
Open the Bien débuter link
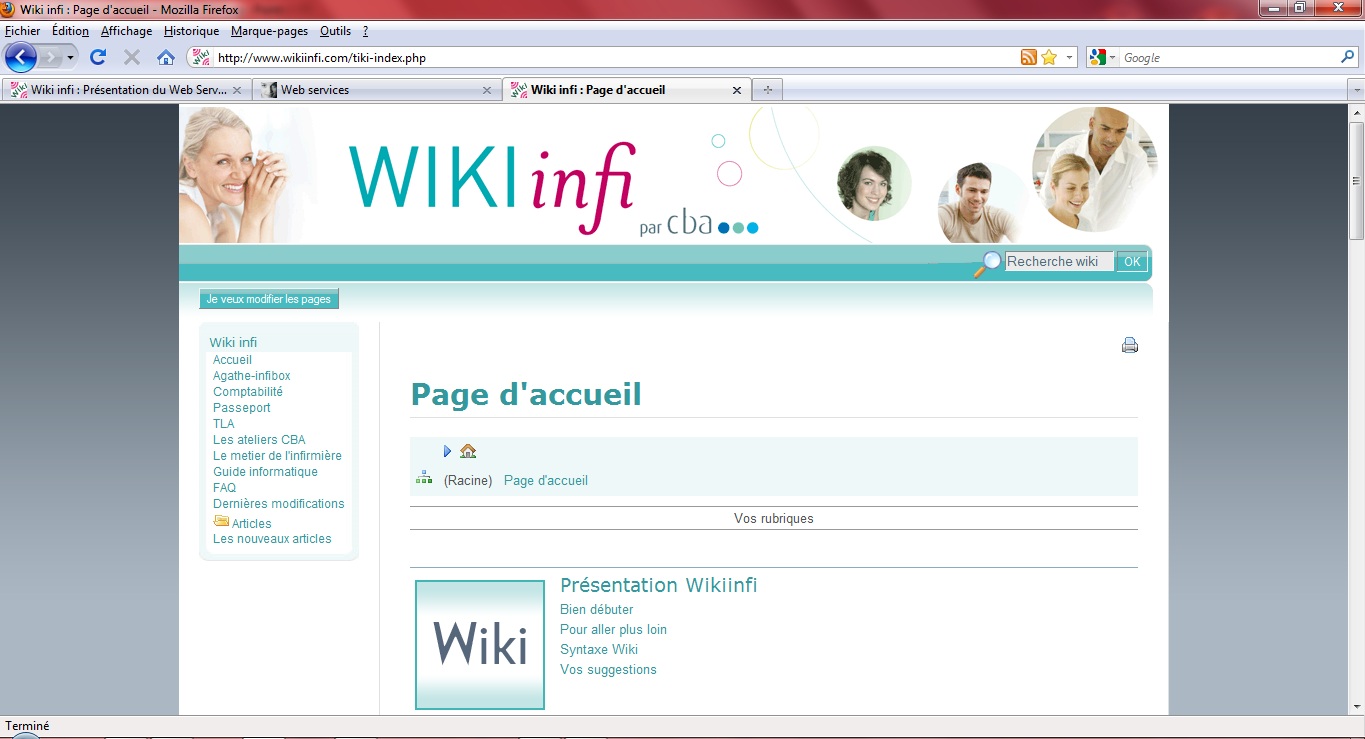pyautogui.click(x=596, y=610)
